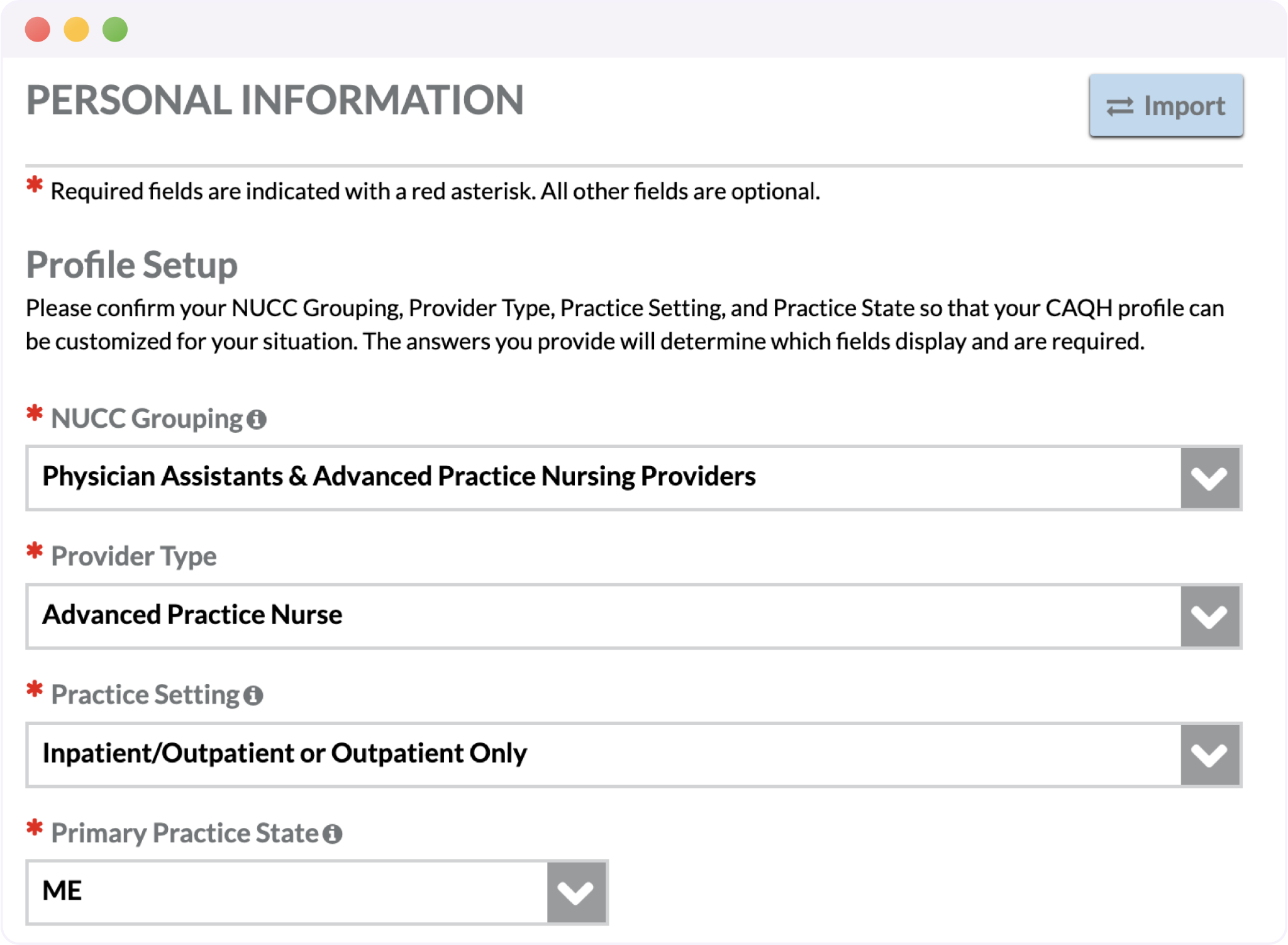Show info for Primary Practice State
Viewport: 1288px width, 945px height.
(x=332, y=834)
